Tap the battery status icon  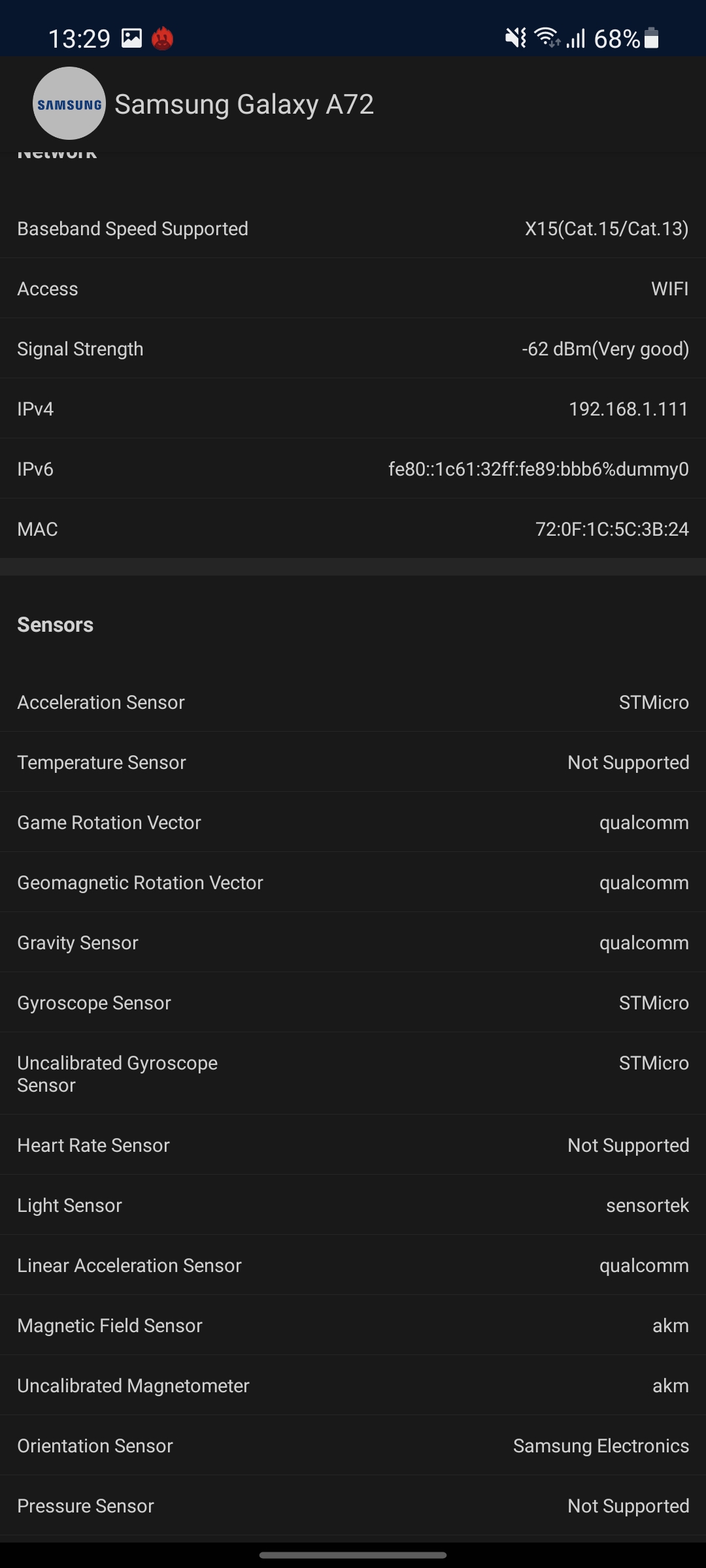[x=651, y=38]
